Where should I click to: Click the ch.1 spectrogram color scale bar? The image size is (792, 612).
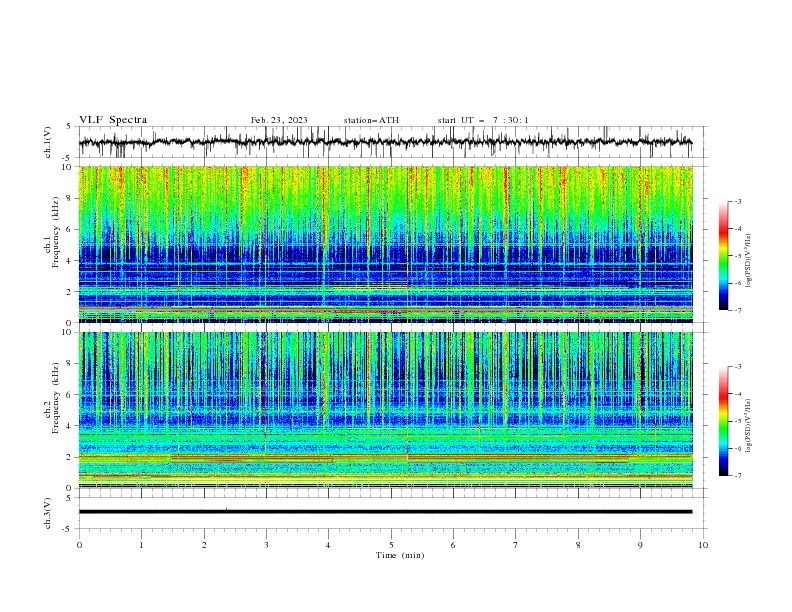click(x=723, y=256)
